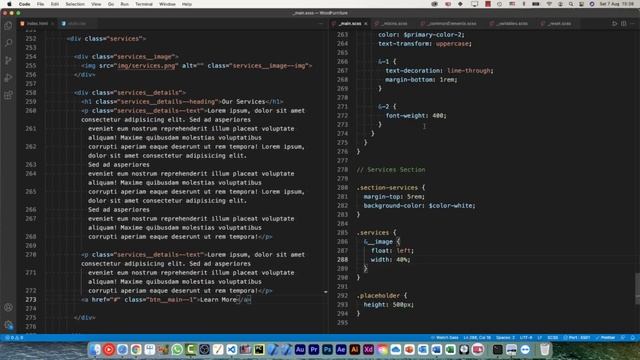Click the '.placeholder' selector on line 292
Image resolution: width=640 pixels, height=360 pixels.
click(x=378, y=296)
